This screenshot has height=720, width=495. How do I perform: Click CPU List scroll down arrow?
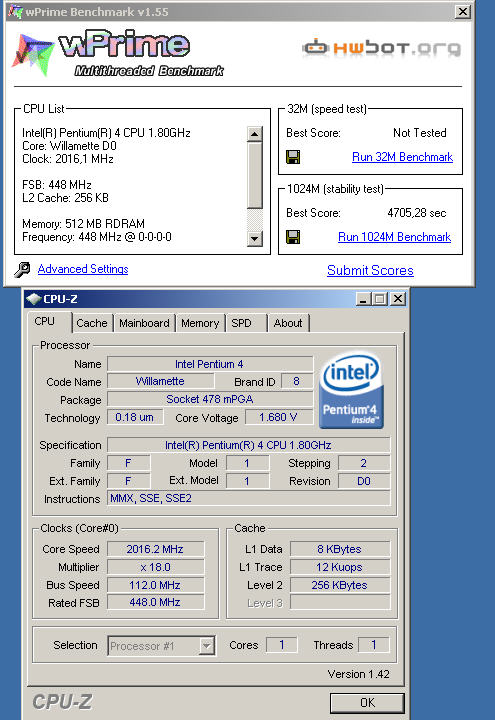coord(254,239)
